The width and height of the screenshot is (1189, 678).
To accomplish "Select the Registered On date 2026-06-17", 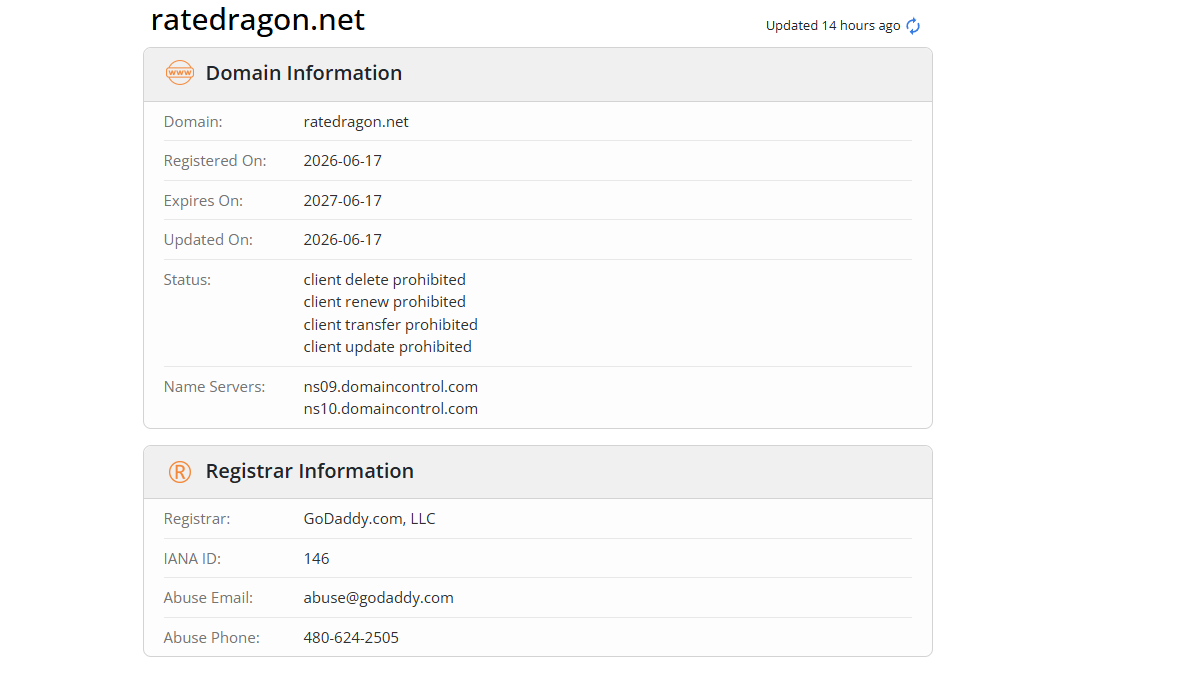I will [343, 161].
